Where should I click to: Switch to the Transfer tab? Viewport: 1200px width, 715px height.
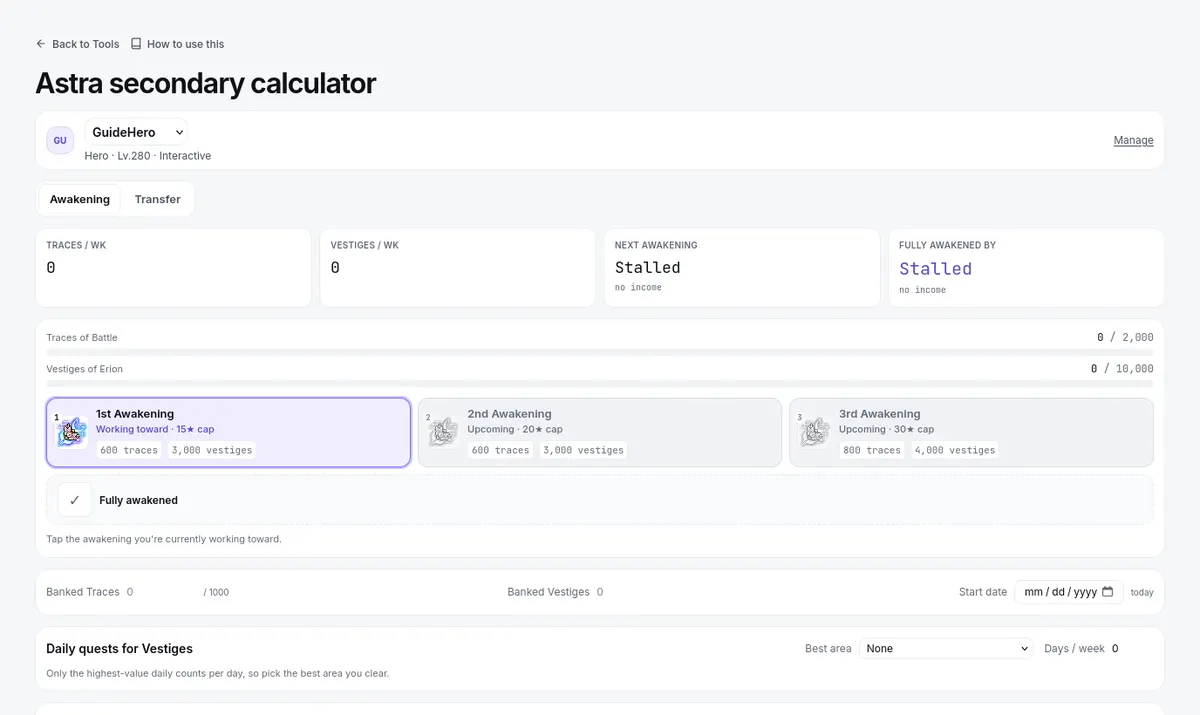[157, 199]
